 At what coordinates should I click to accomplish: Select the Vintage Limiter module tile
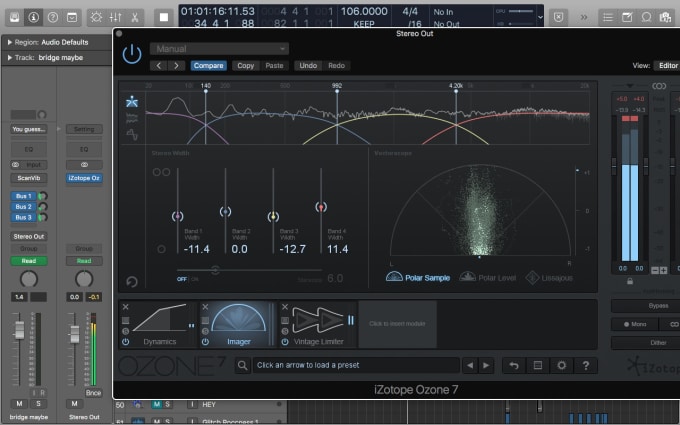[318, 325]
